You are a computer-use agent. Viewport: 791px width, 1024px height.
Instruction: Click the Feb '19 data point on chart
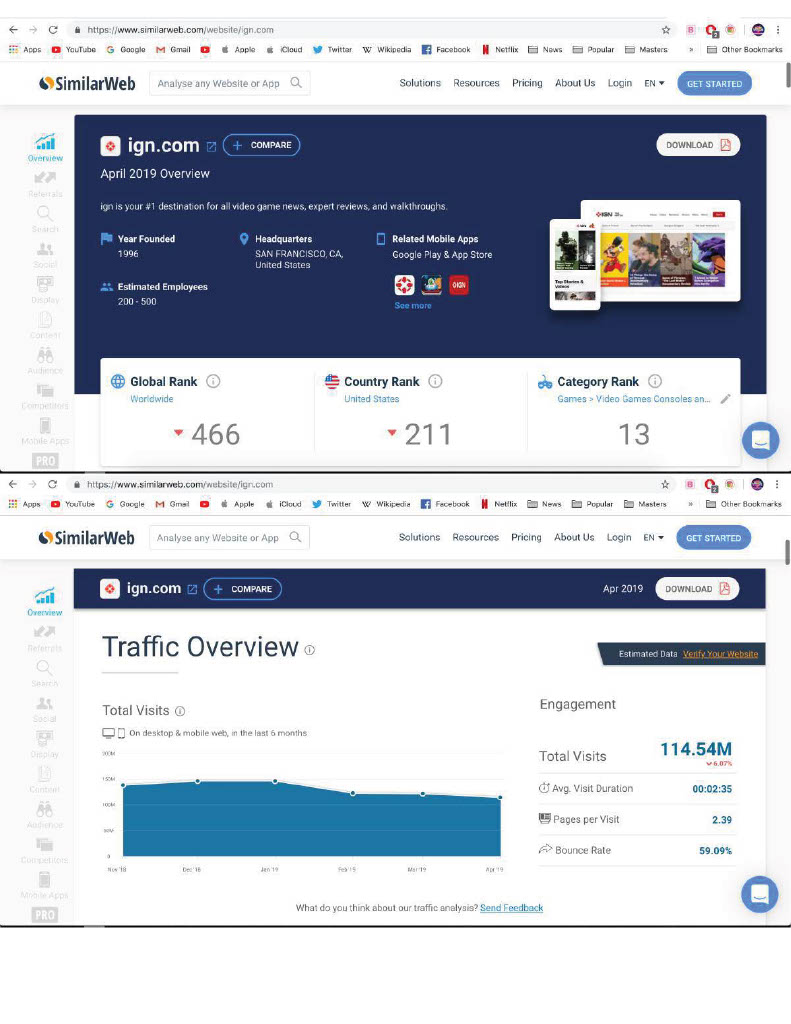(x=353, y=793)
